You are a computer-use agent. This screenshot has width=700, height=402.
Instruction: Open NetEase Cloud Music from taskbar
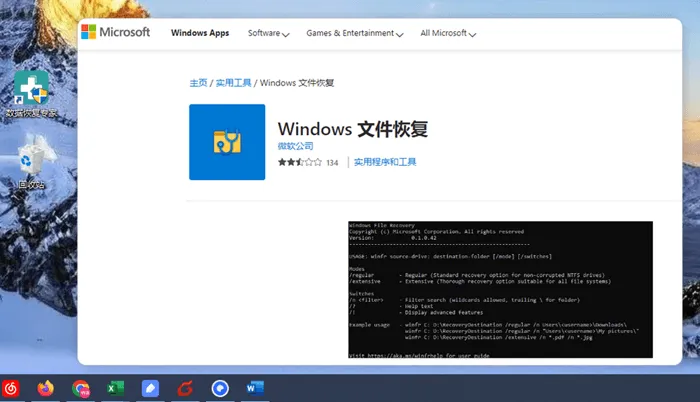click(11, 389)
